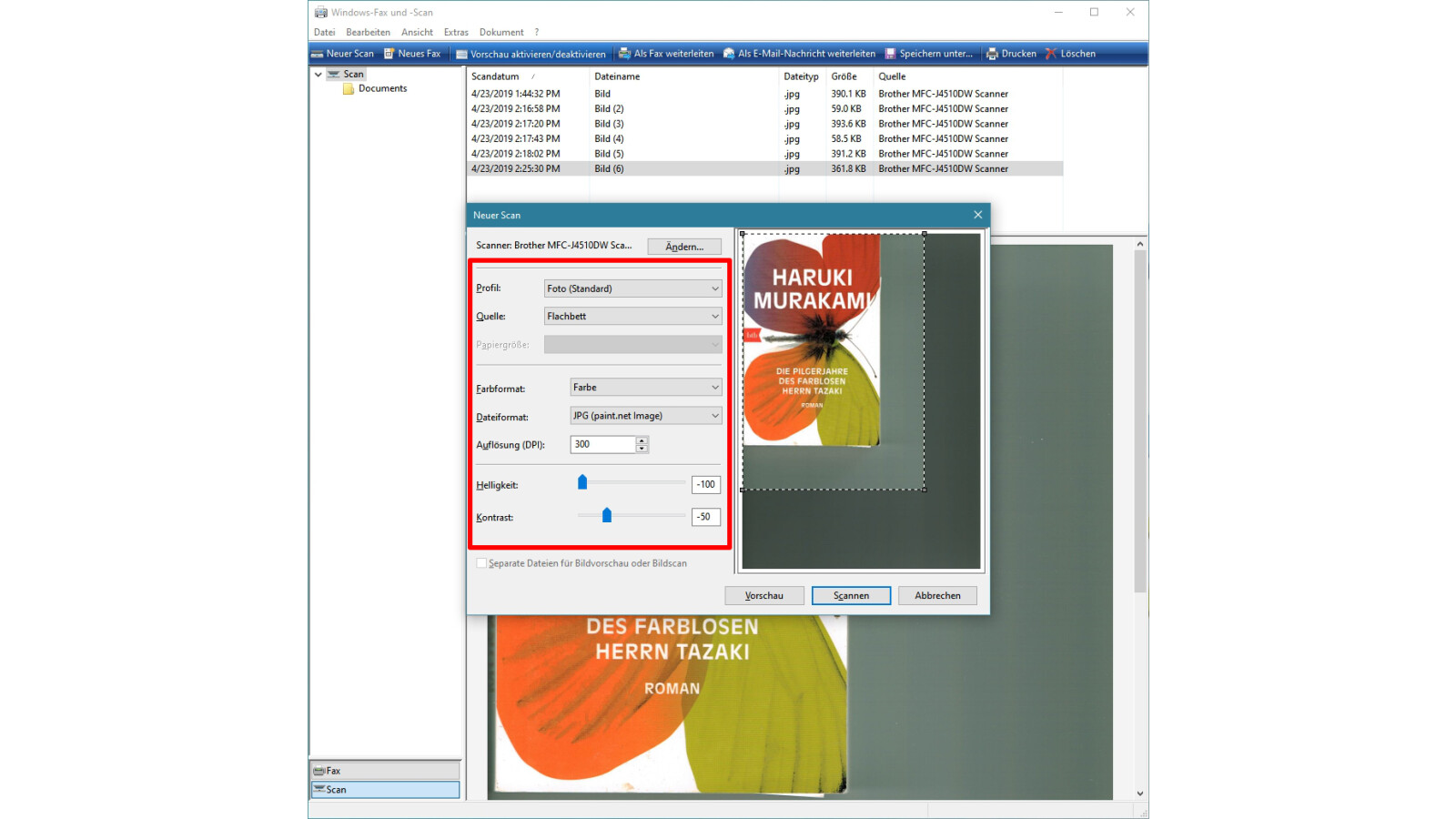Image resolution: width=1456 pixels, height=819 pixels.
Task: Toggle Vorschau aktivieren/deaktivieren in toolbar
Action: (x=461, y=54)
